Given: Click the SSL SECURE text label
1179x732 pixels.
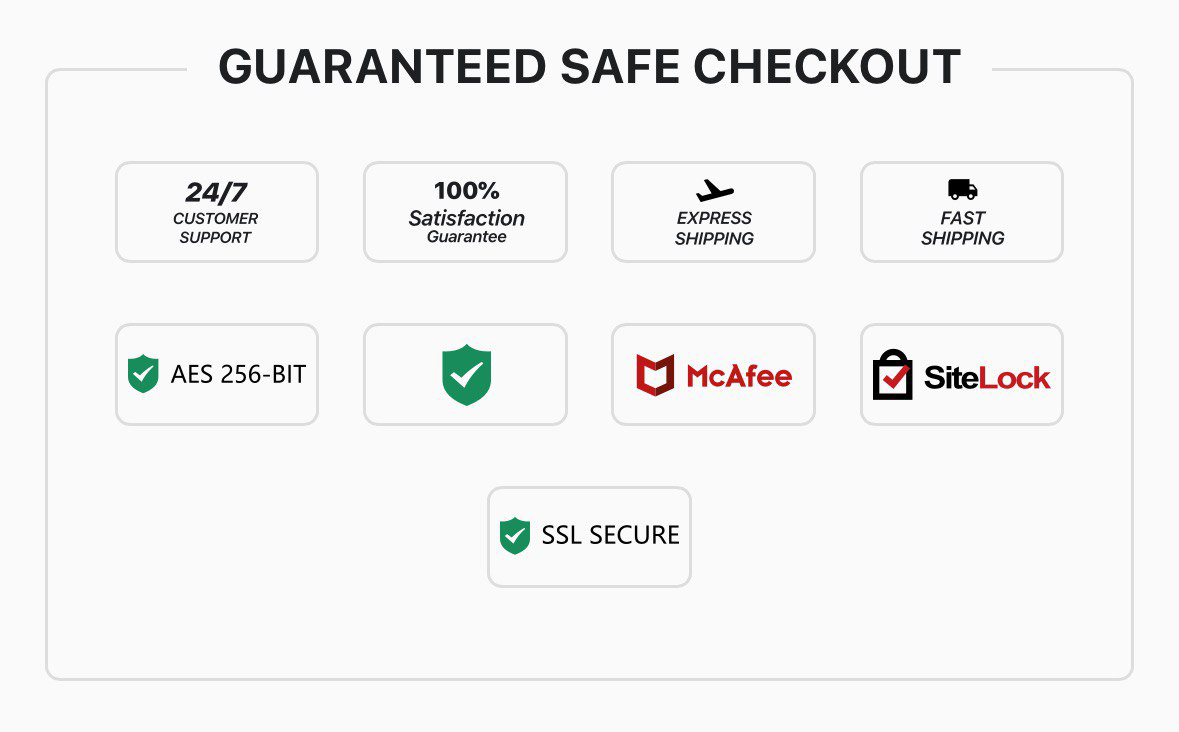Looking at the screenshot, I should (611, 535).
